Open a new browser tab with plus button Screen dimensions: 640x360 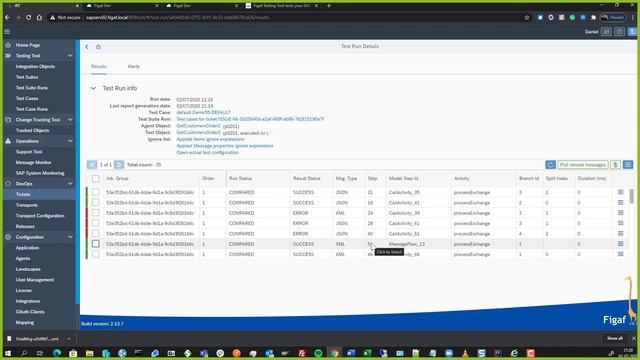click(x=329, y=6)
